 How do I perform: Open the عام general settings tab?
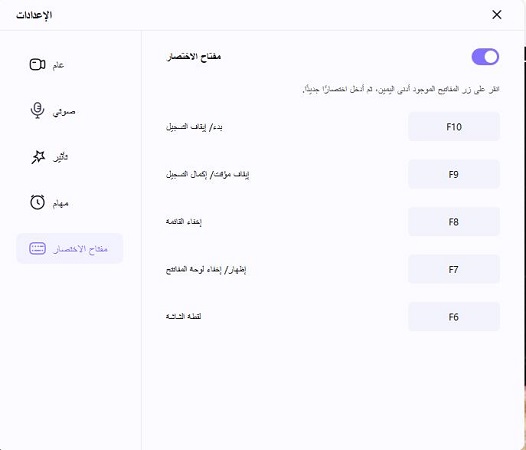(58, 65)
